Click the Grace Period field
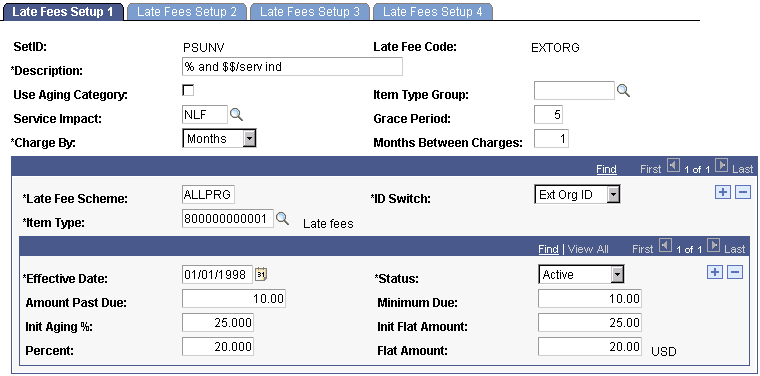 [548, 115]
